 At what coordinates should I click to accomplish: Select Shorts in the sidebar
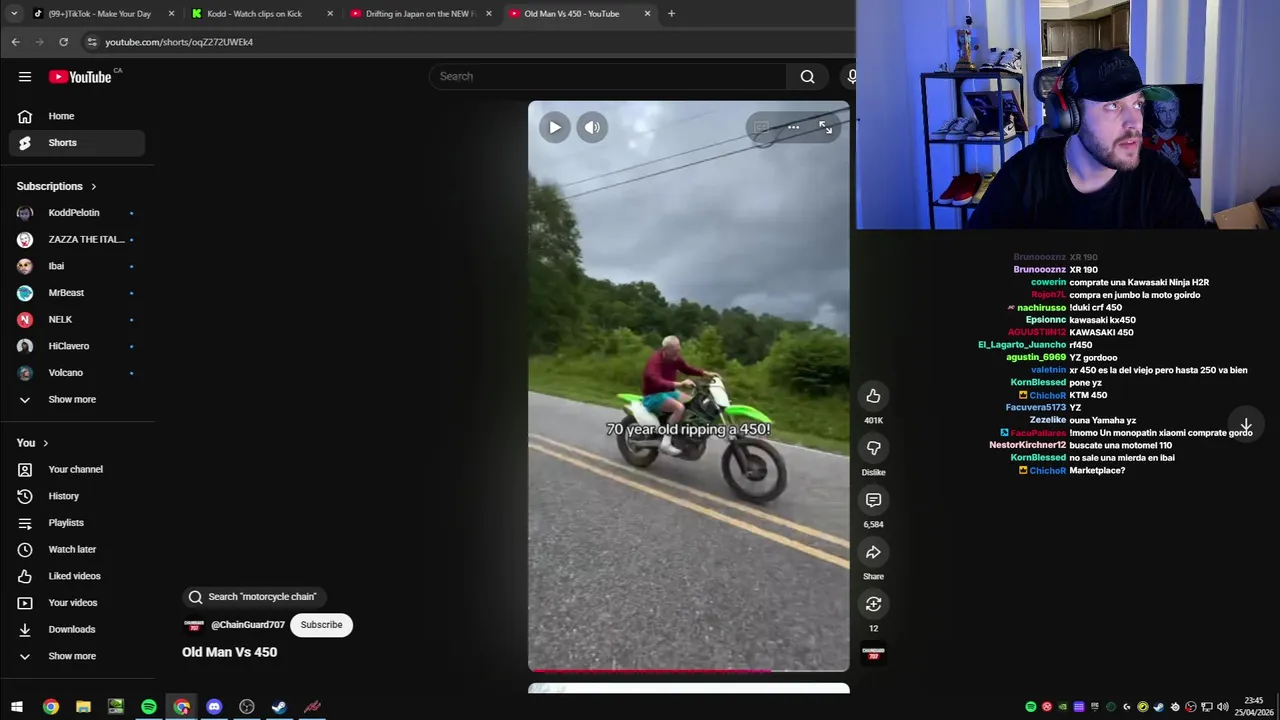pos(77,143)
